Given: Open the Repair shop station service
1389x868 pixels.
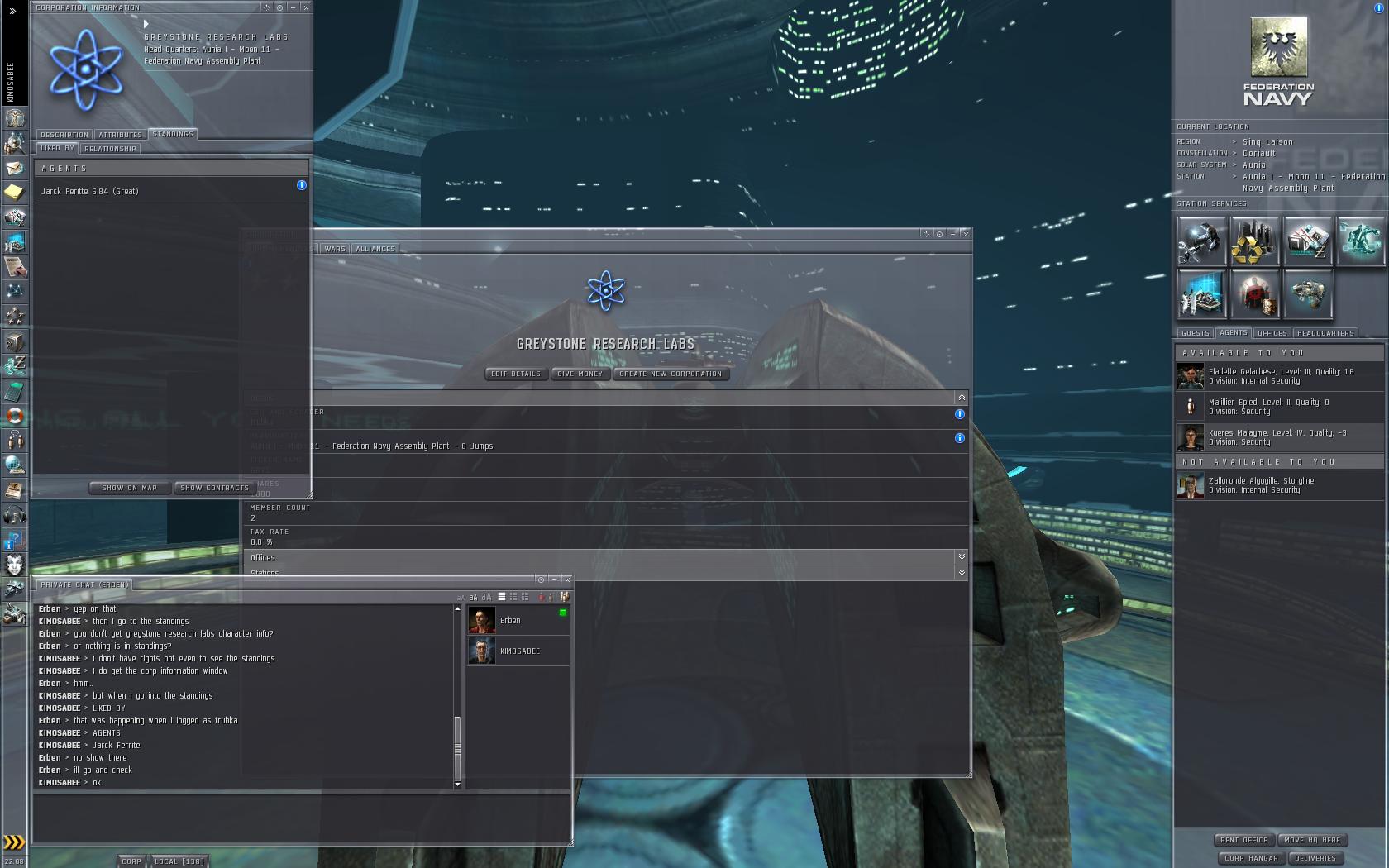Looking at the screenshot, I should 1202,241.
